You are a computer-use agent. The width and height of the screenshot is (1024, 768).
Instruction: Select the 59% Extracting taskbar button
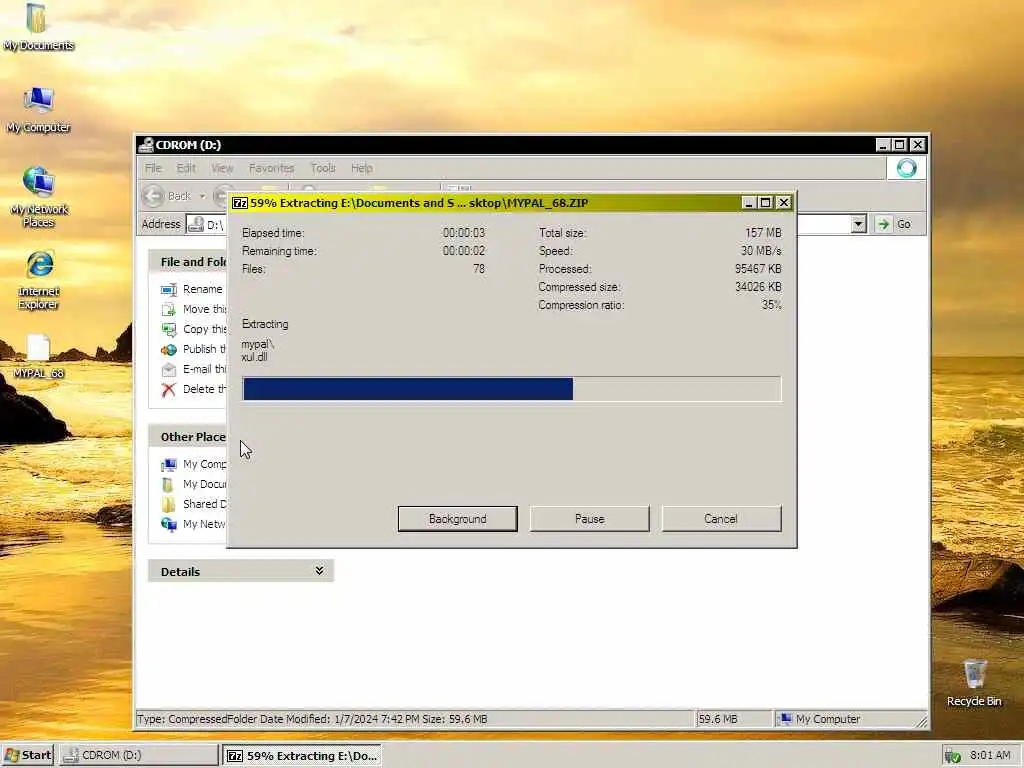pyautogui.click(x=302, y=756)
